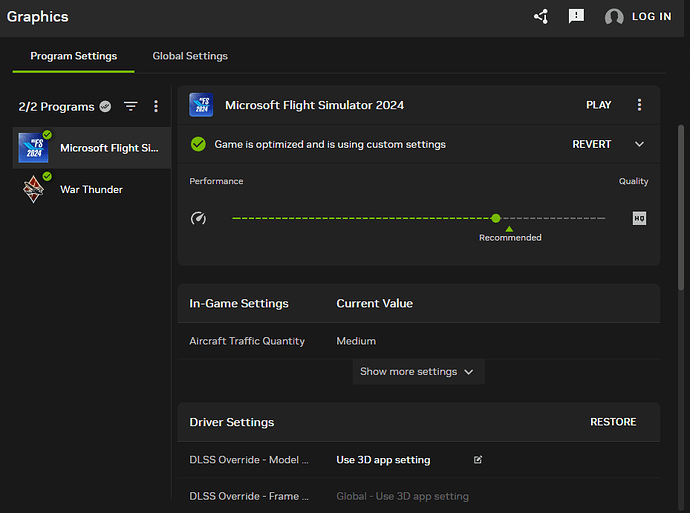
Task: Switch to Global Settings tab
Action: coord(190,56)
